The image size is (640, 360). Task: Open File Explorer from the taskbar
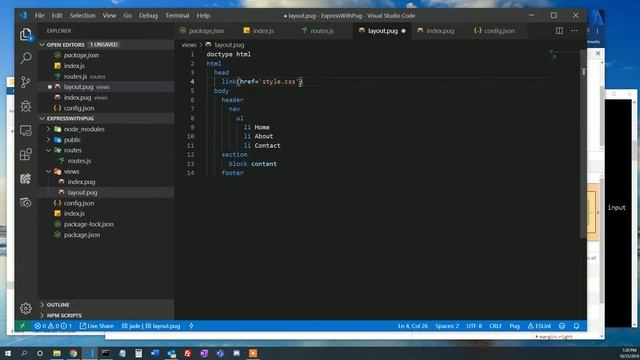click(57, 353)
